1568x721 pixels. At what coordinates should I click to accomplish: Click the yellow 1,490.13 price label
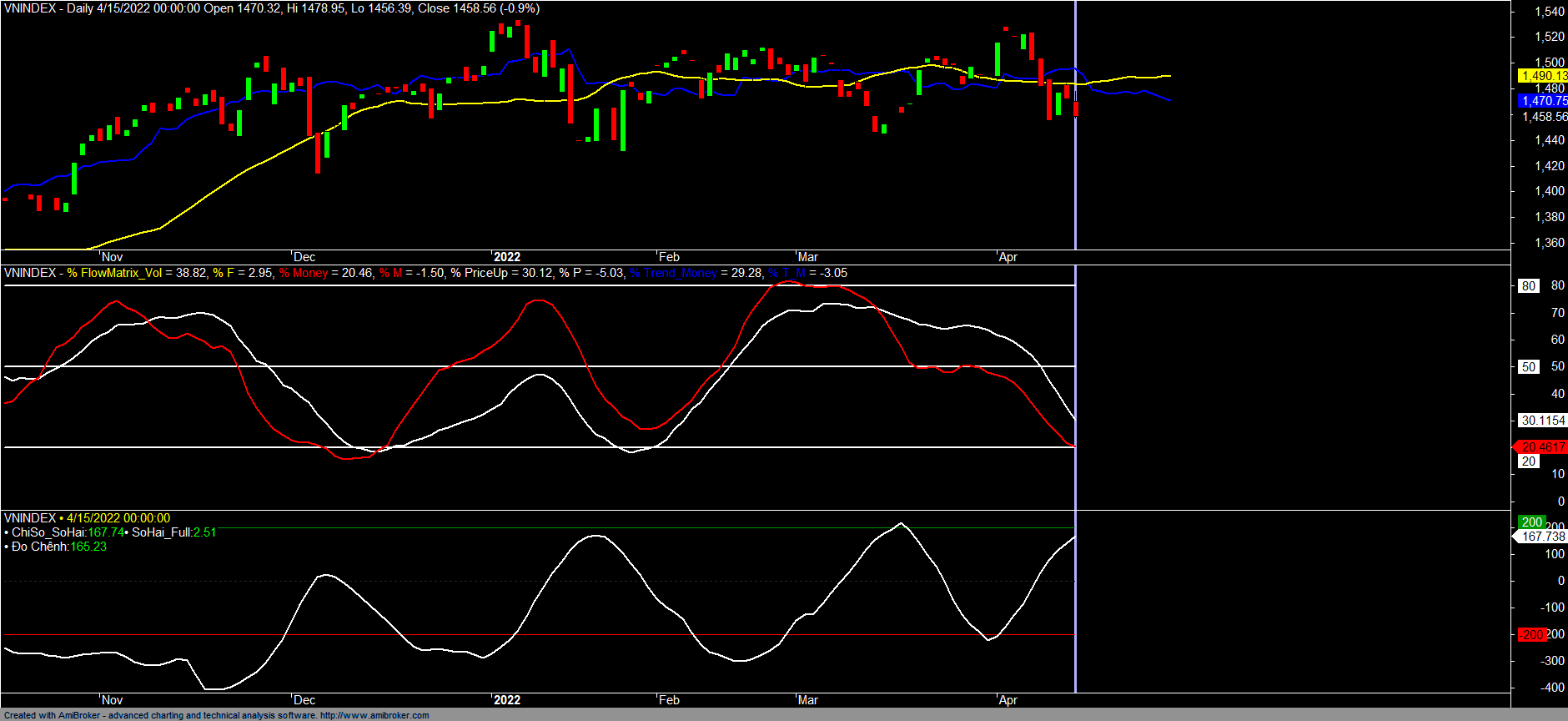1542,76
